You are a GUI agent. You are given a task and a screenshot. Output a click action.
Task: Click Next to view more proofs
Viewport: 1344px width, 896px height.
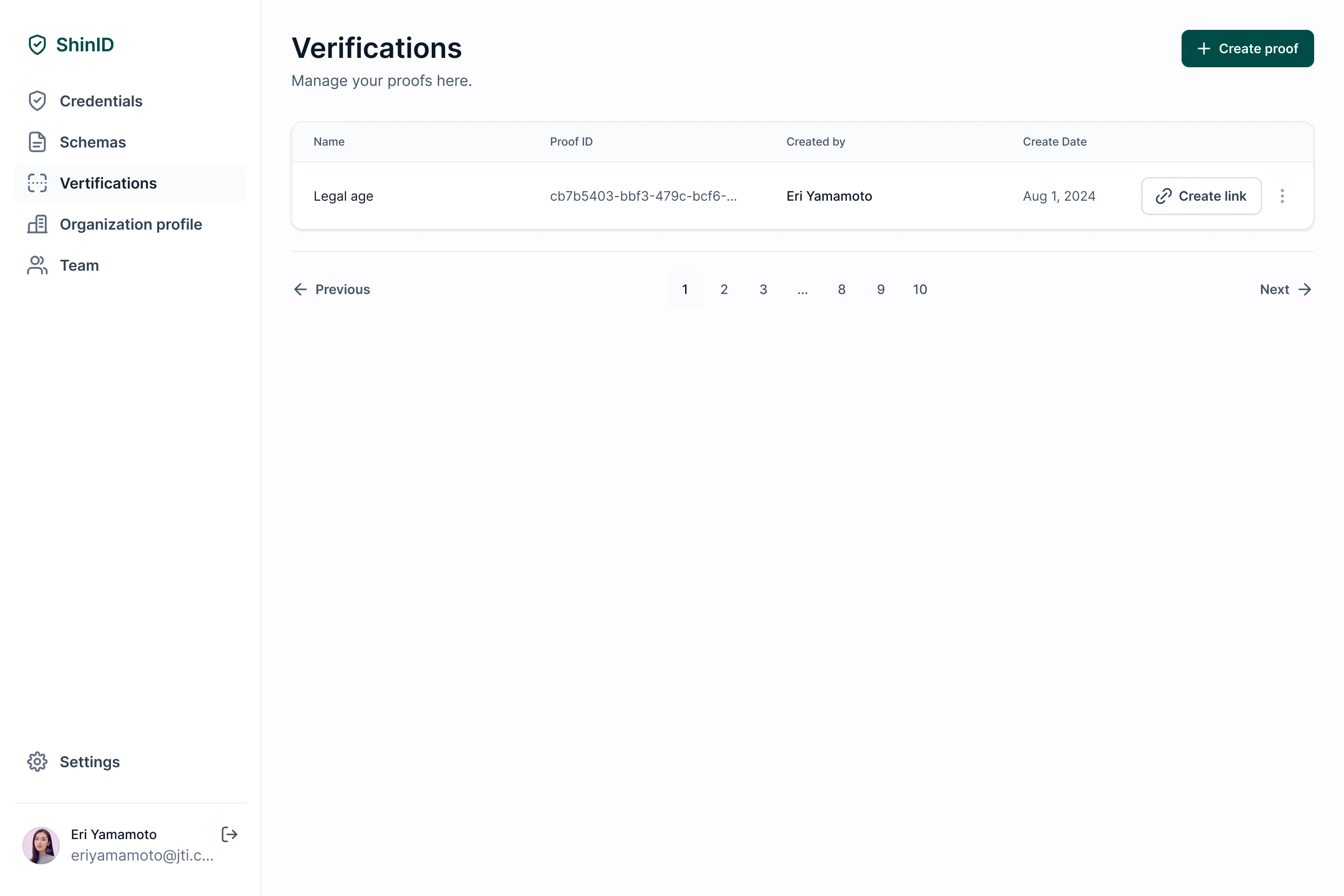pos(1275,289)
